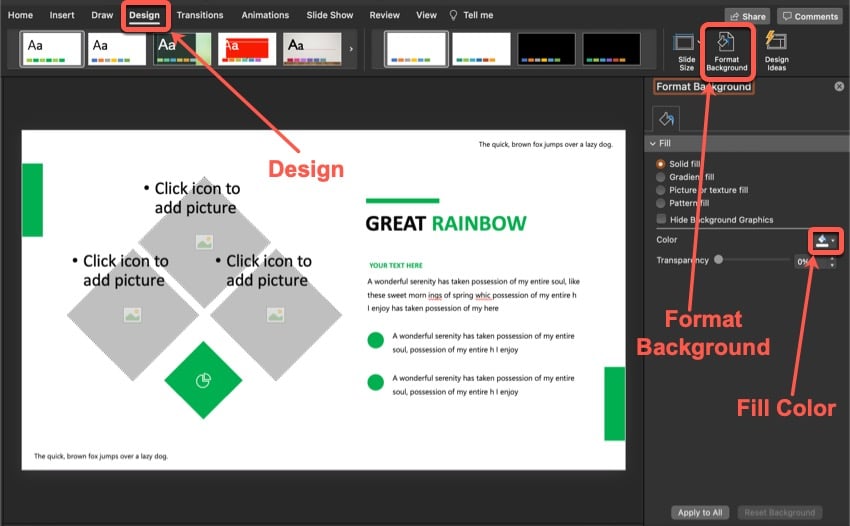850x526 pixels.
Task: Expand the themes gallery arrow
Action: (350, 49)
